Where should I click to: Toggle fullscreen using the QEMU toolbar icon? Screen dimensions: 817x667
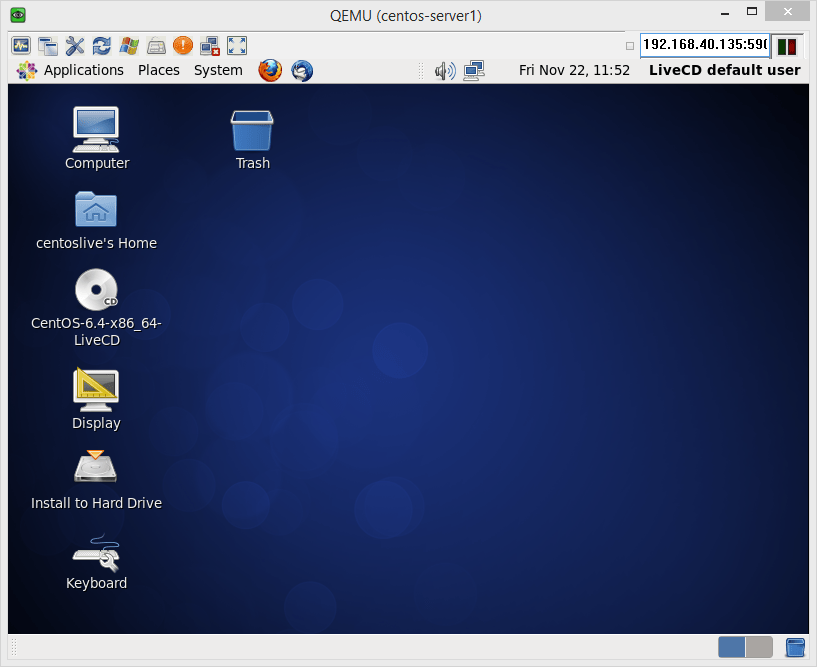(236, 45)
